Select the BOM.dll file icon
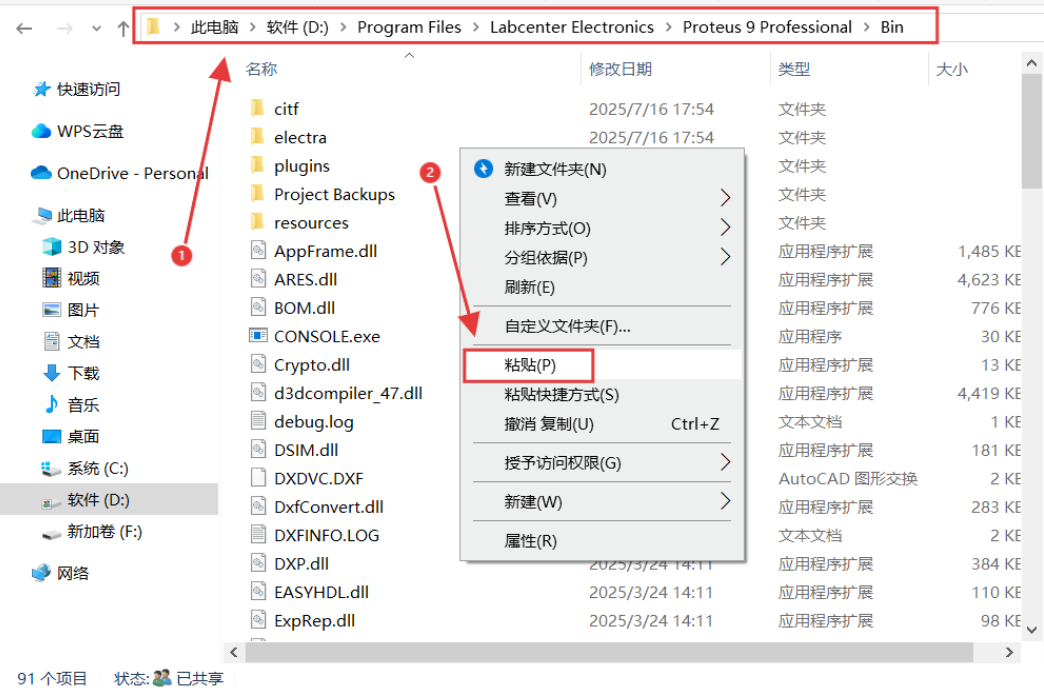This screenshot has height=691, width=1044. point(258,307)
